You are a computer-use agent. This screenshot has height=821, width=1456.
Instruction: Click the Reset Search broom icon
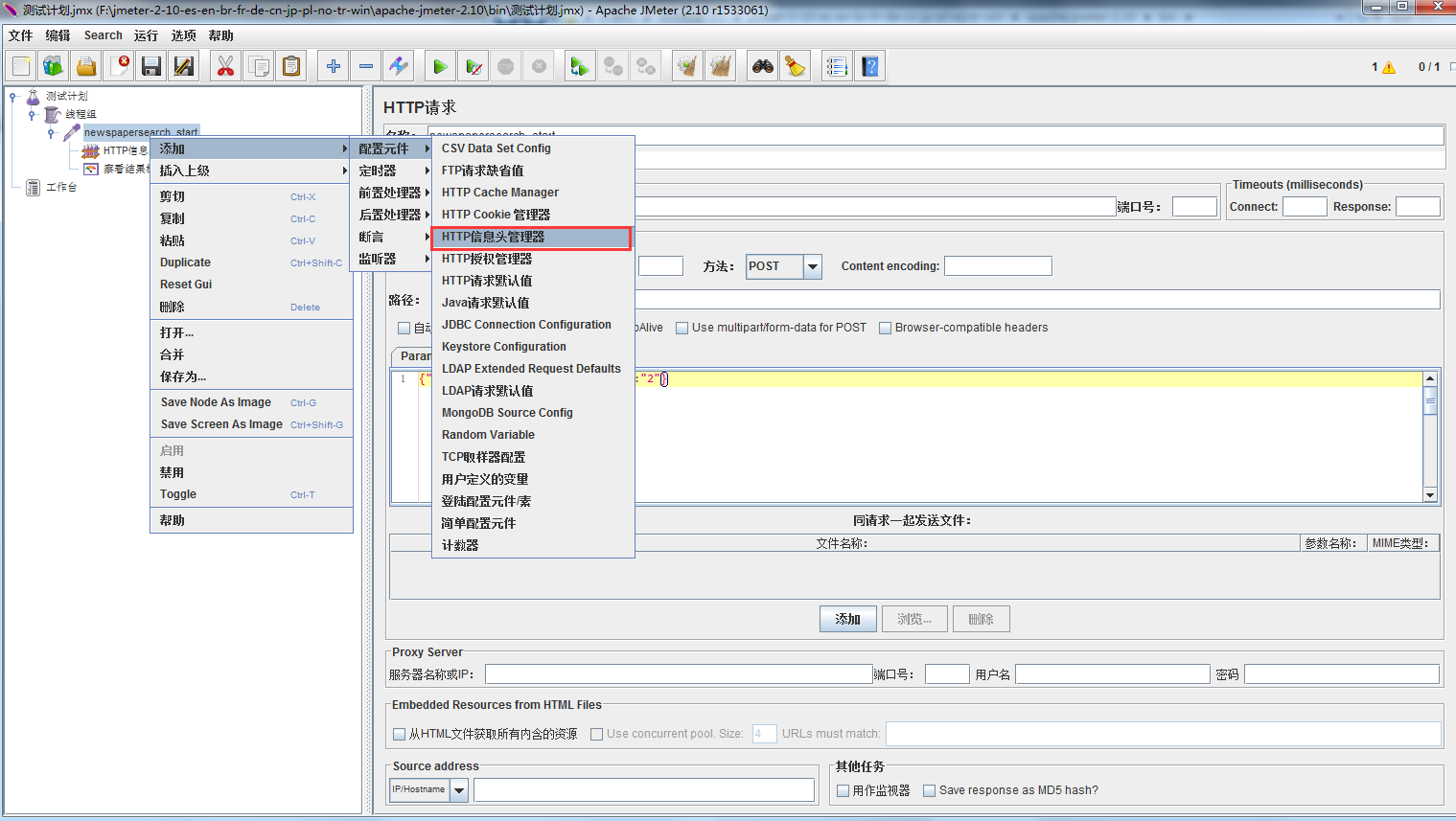(795, 66)
